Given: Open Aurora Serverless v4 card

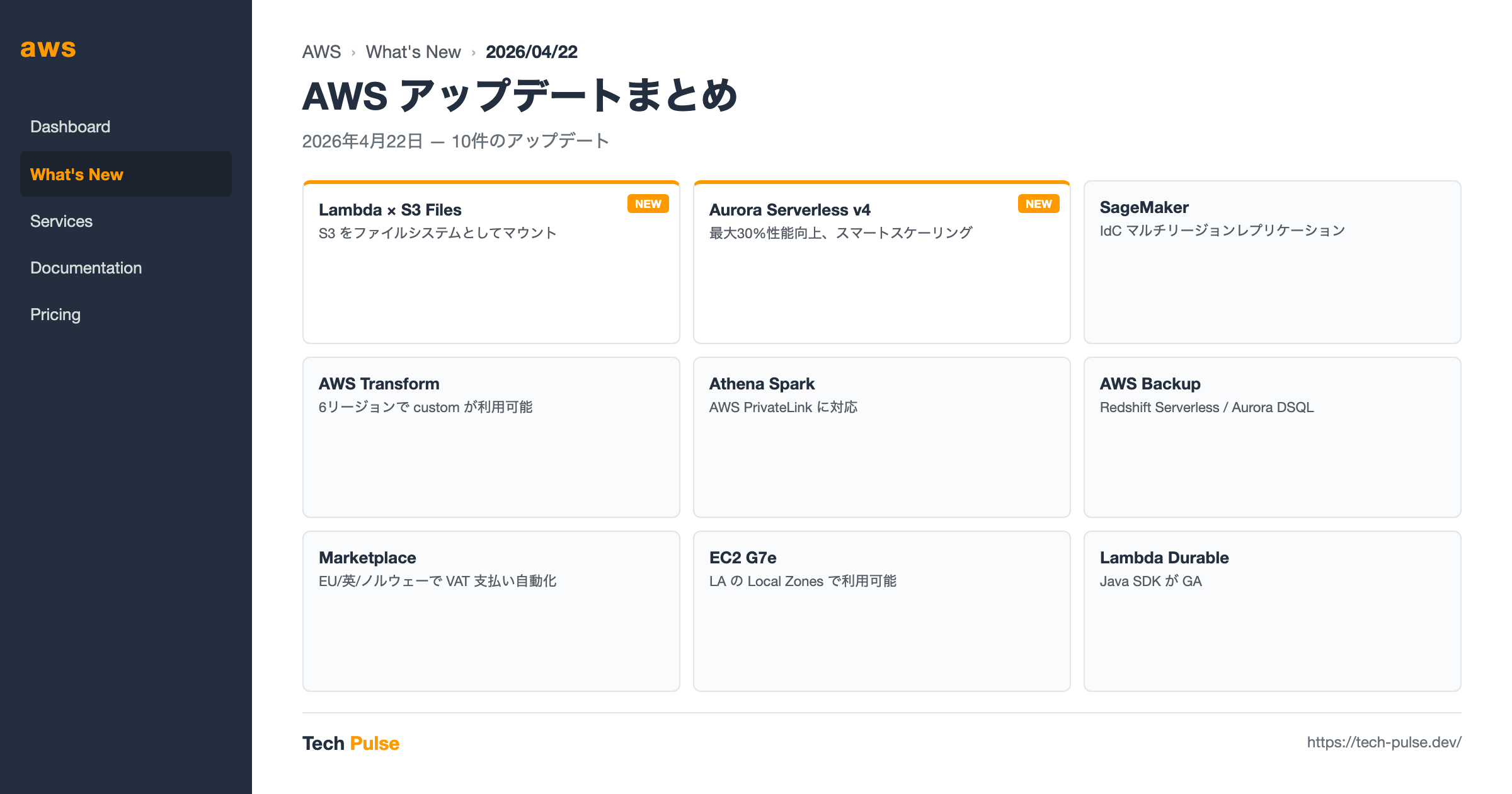Looking at the screenshot, I should pos(882,262).
